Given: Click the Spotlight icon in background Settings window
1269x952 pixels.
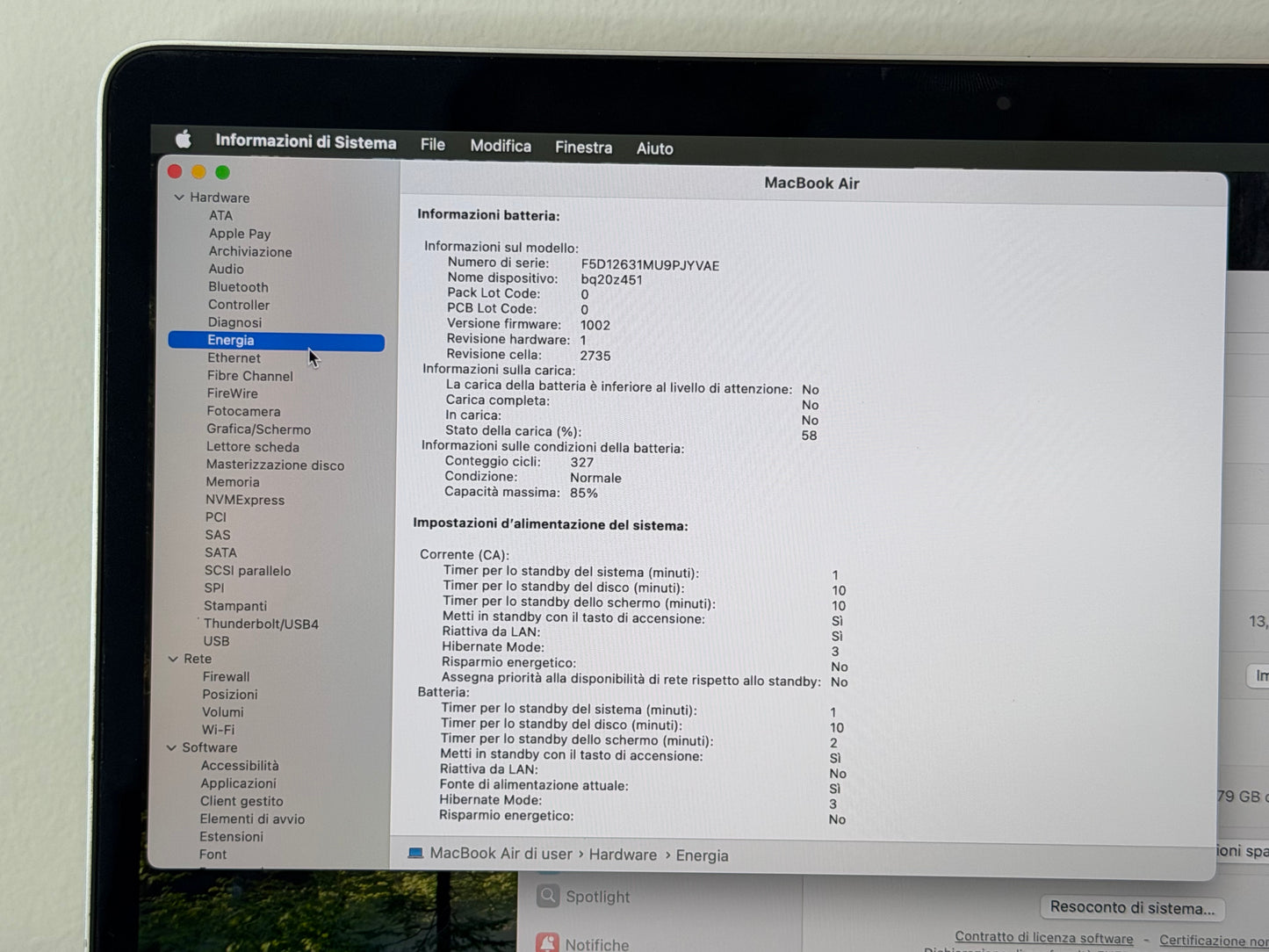Looking at the screenshot, I should (x=548, y=896).
